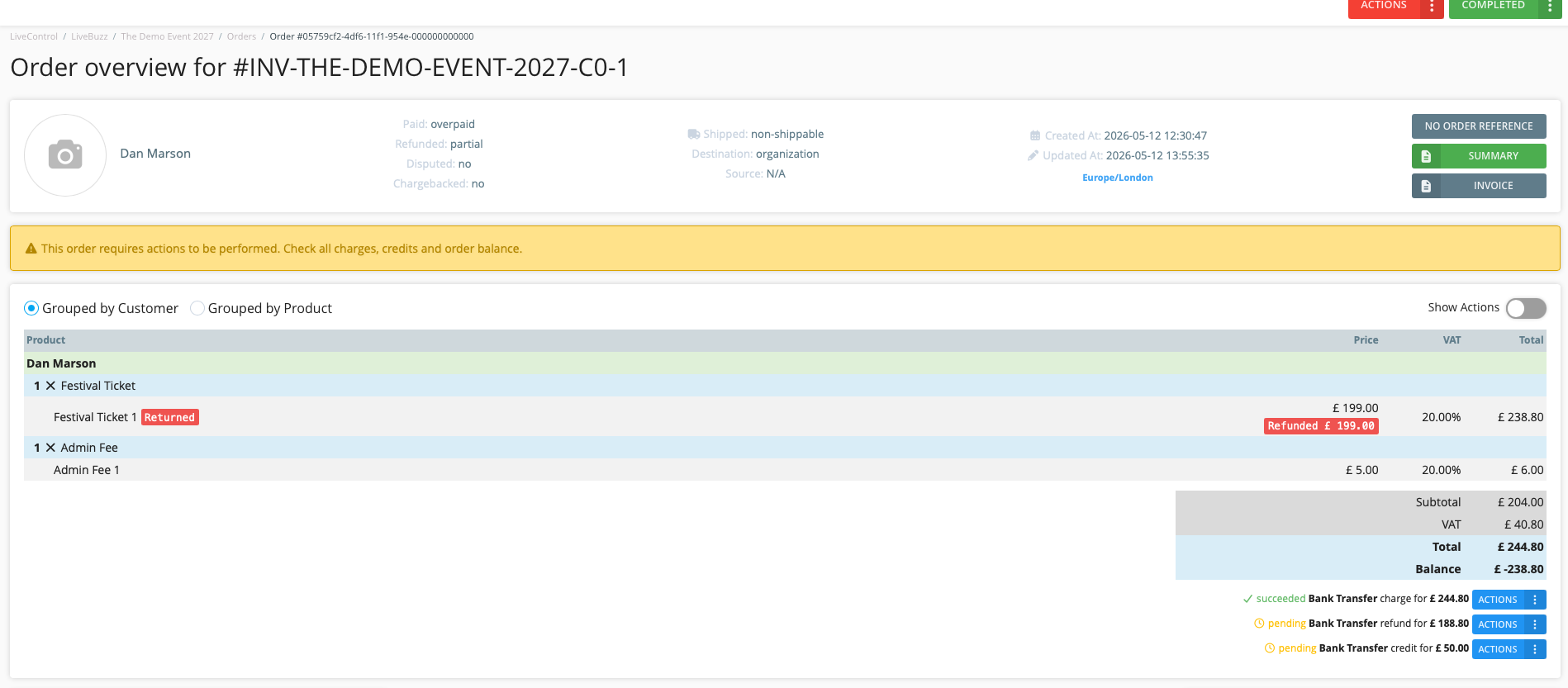This screenshot has width=1568, height=688.
Task: Click the Festival Ticket total £ 238.80
Action: pyautogui.click(x=1520, y=417)
